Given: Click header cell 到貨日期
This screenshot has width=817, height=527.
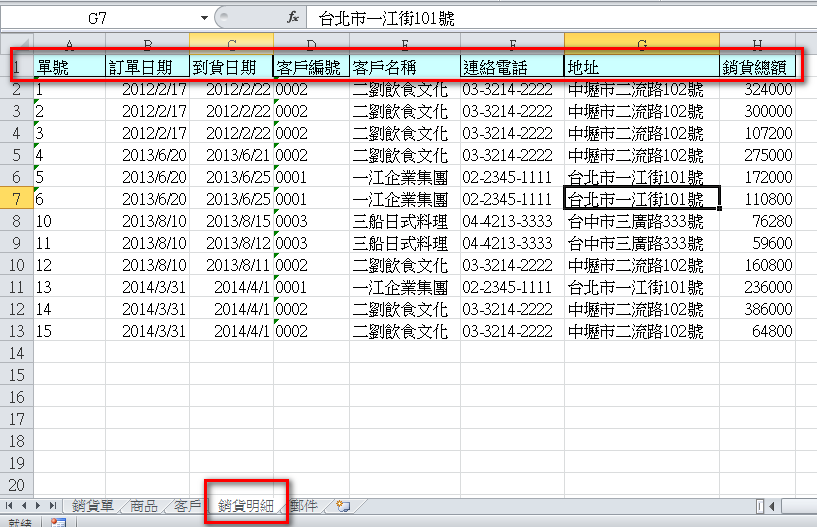Looking at the screenshot, I should [231, 67].
